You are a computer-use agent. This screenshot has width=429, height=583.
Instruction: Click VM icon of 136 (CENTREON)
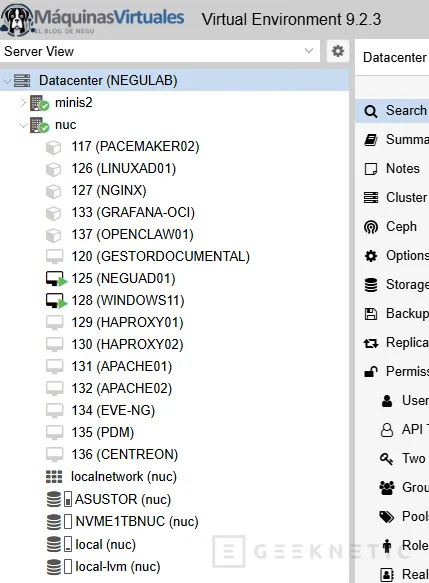tap(54, 454)
